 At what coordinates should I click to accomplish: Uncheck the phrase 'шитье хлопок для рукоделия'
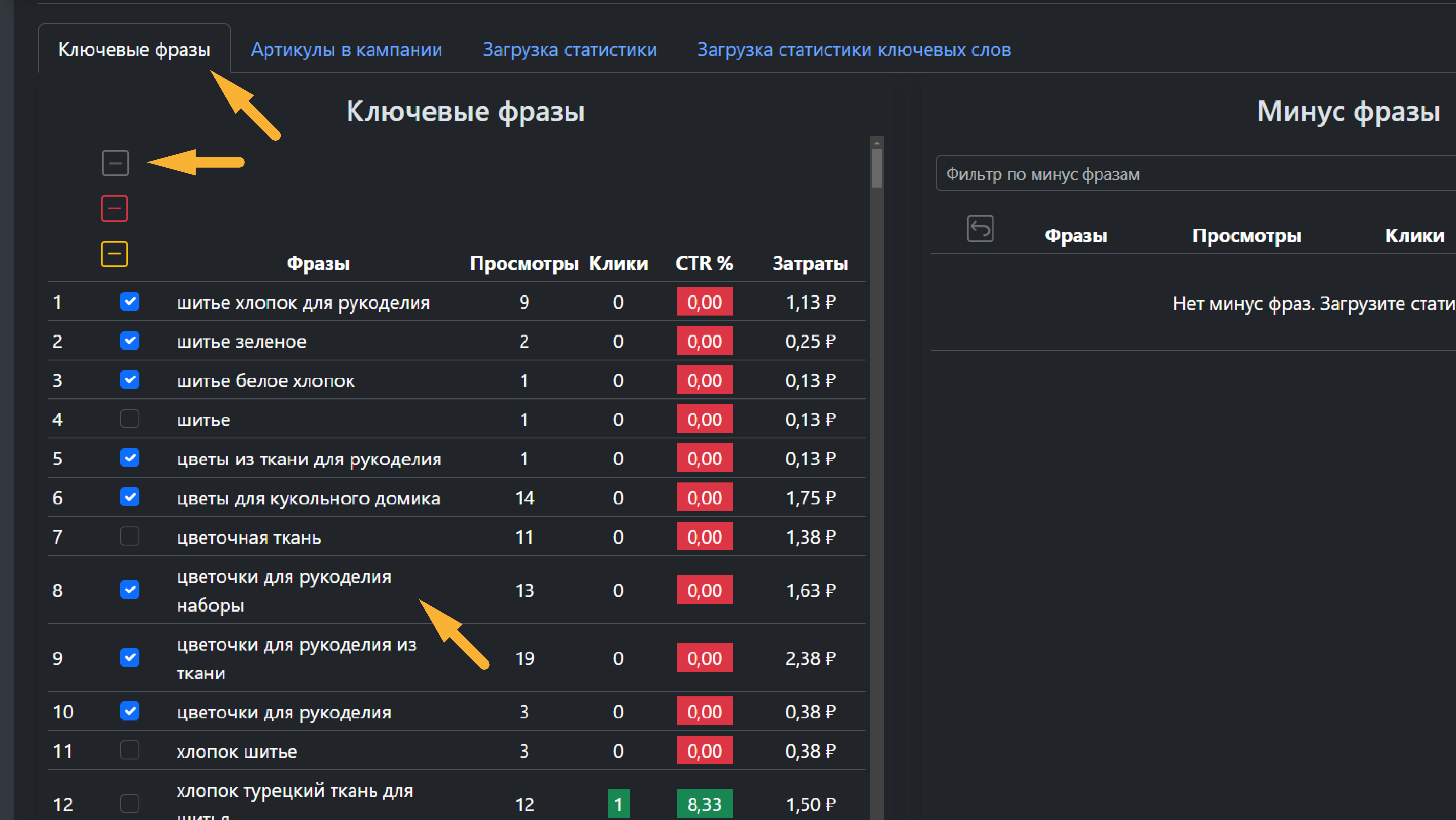point(130,302)
